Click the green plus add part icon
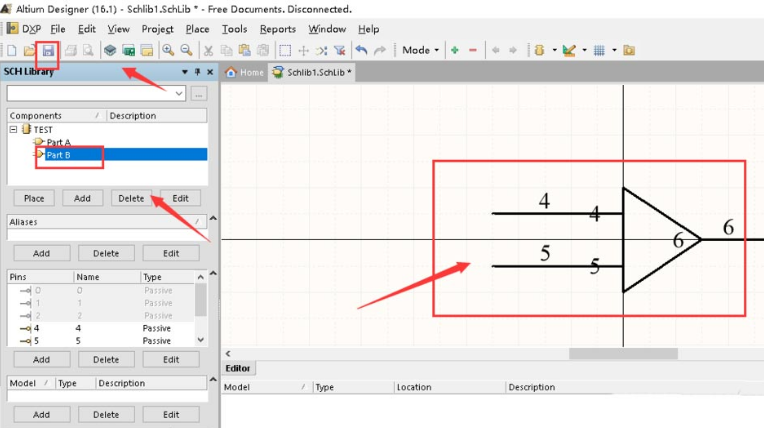Viewport: 764px width, 428px height. pyautogui.click(x=455, y=50)
